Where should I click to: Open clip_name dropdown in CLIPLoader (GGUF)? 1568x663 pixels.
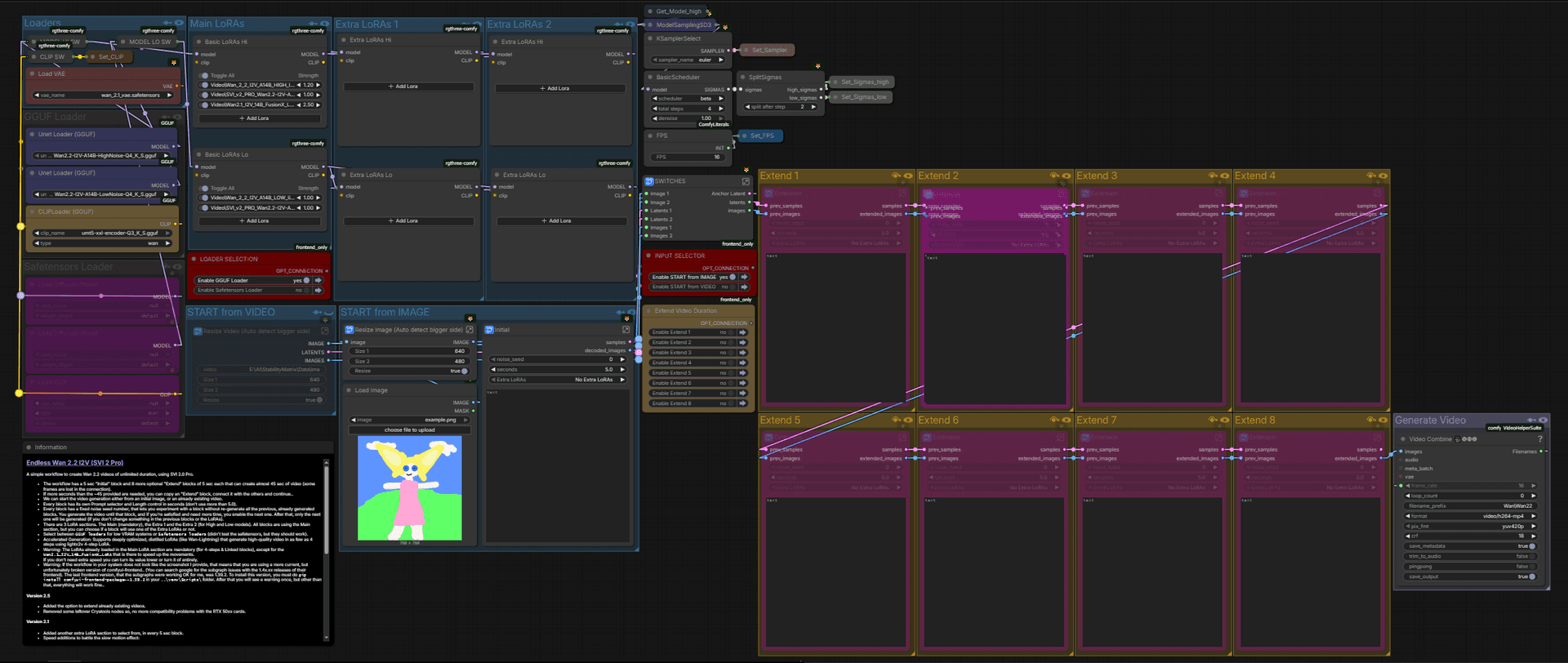(103, 233)
